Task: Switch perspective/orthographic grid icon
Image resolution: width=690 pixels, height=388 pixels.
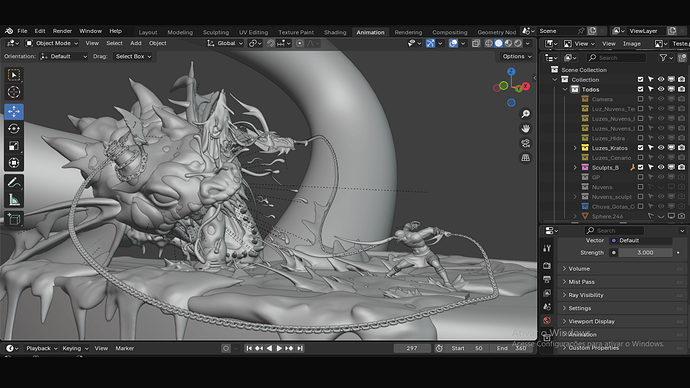Action: pyautogui.click(x=525, y=158)
